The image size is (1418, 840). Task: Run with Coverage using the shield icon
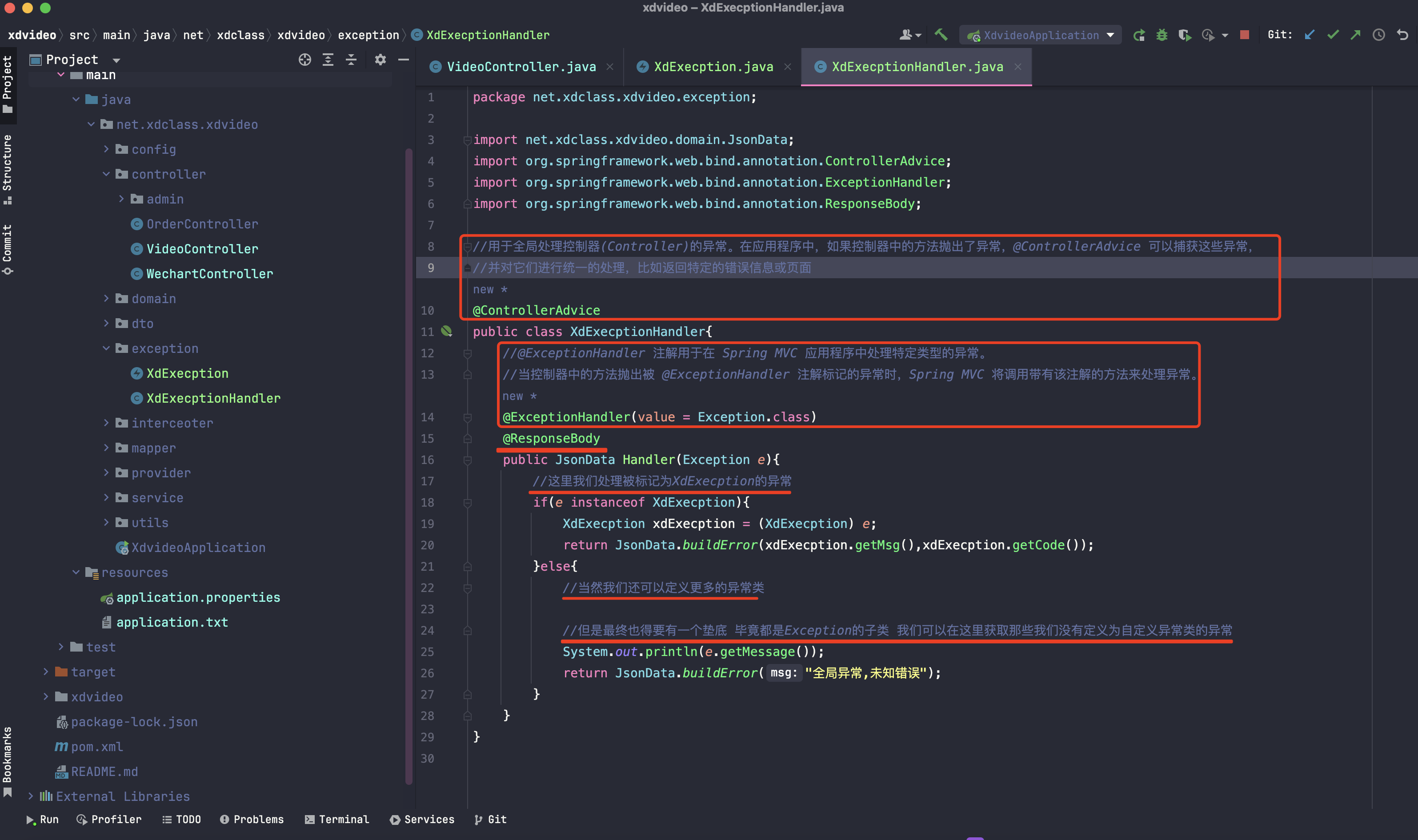[1185, 35]
